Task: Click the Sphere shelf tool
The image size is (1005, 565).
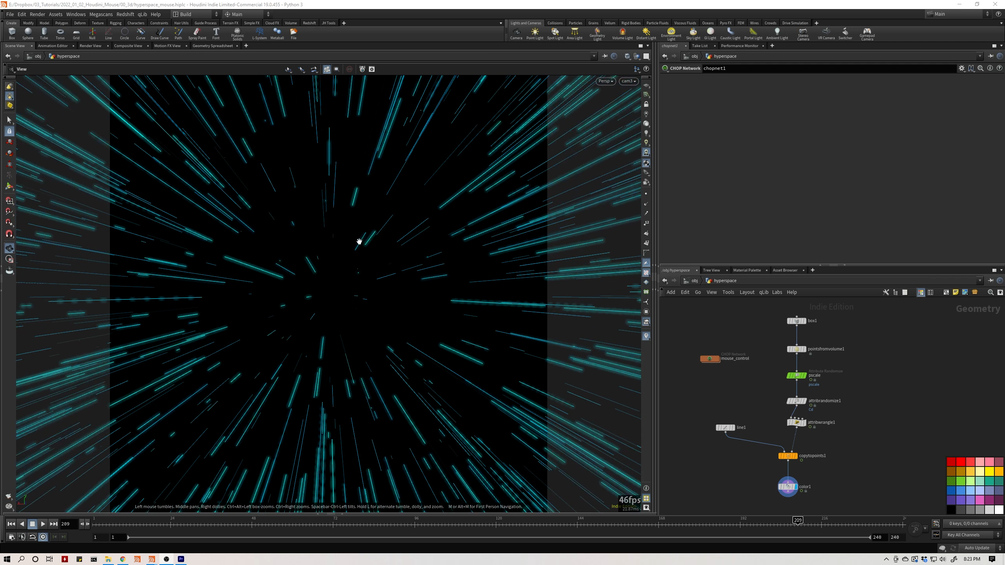Action: coord(28,33)
